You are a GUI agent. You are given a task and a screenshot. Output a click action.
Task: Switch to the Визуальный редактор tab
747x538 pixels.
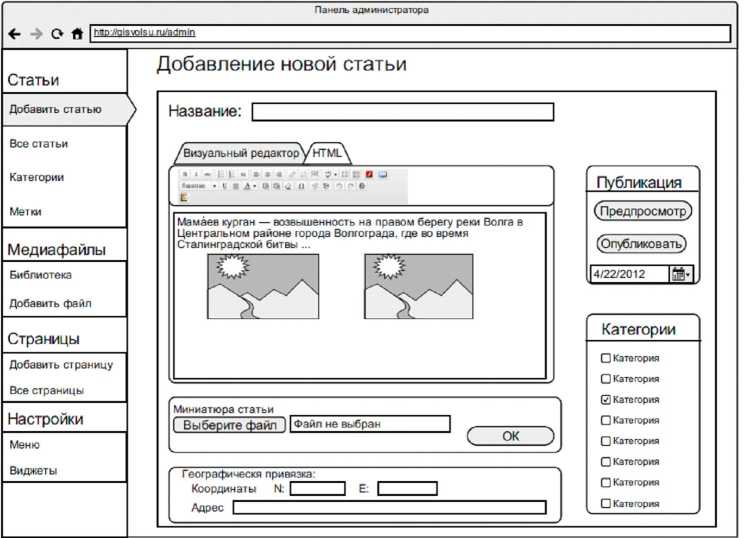[241, 153]
